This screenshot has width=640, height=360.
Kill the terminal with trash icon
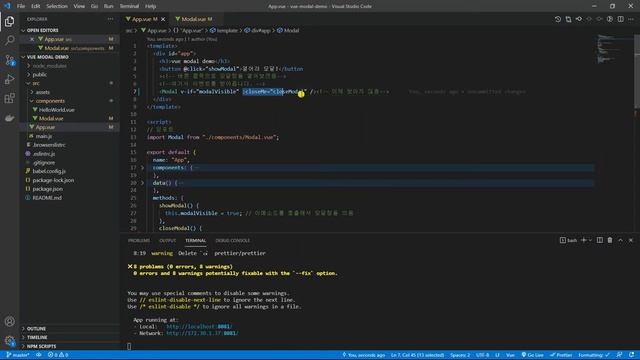pos(610,240)
